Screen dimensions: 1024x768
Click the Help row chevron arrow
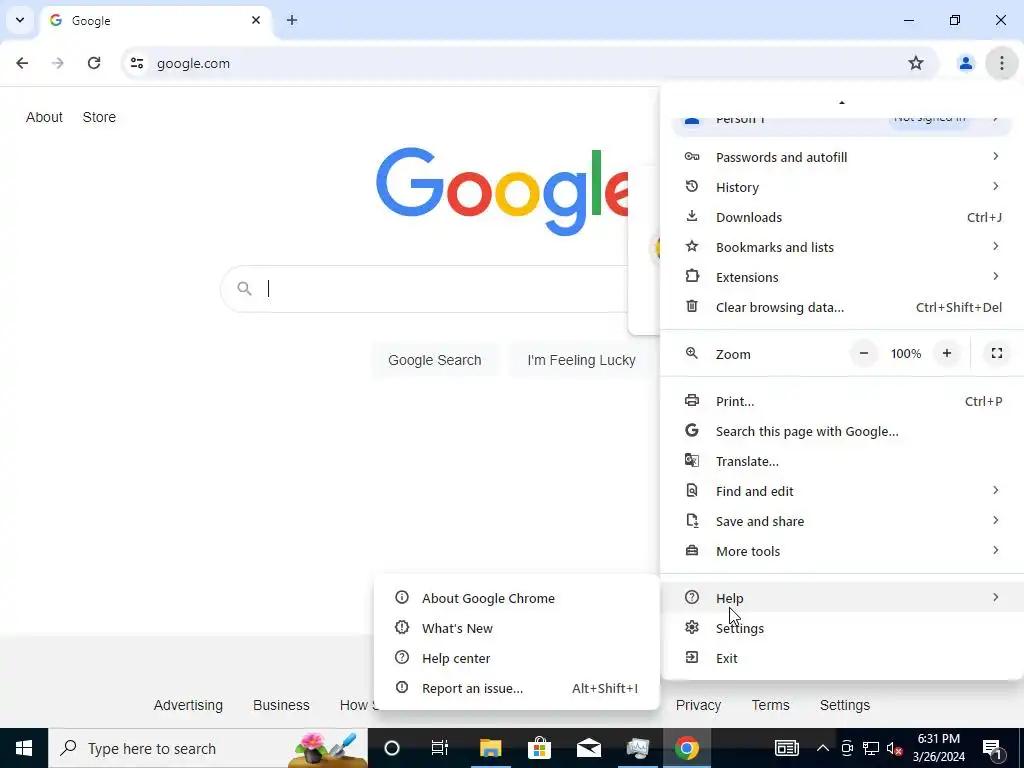[x=995, y=598]
